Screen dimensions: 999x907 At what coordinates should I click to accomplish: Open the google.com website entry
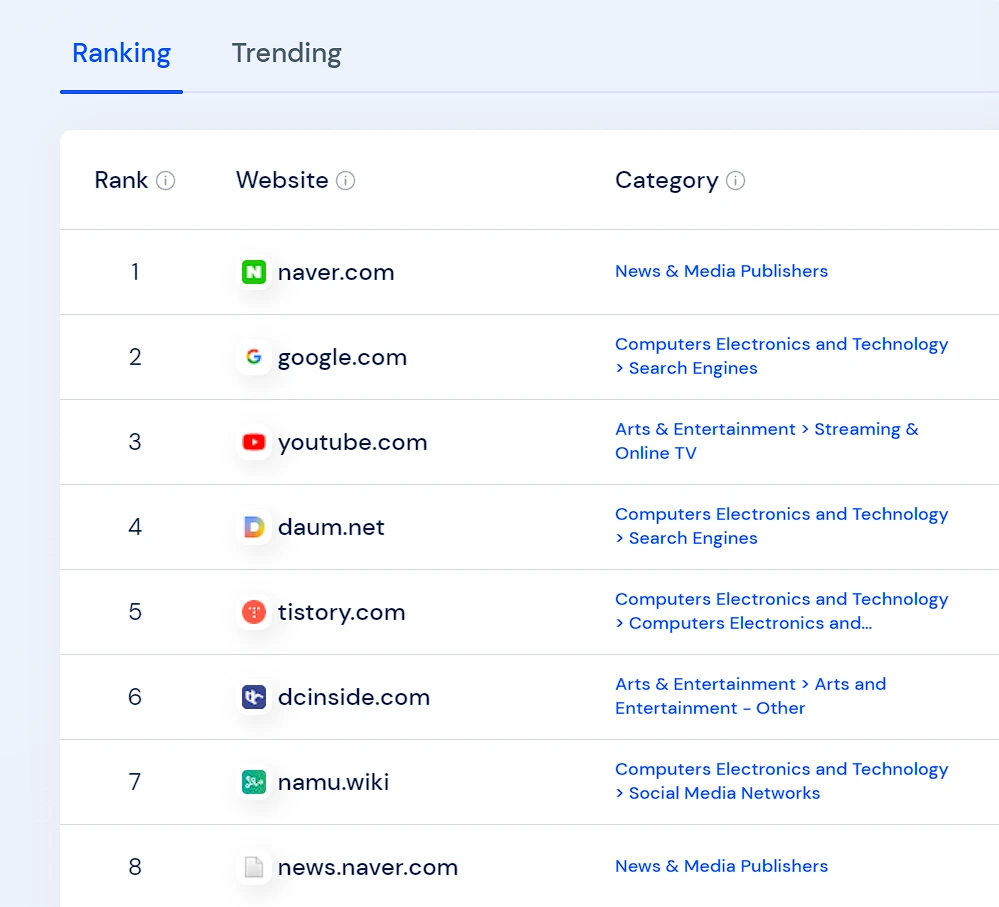(x=342, y=358)
